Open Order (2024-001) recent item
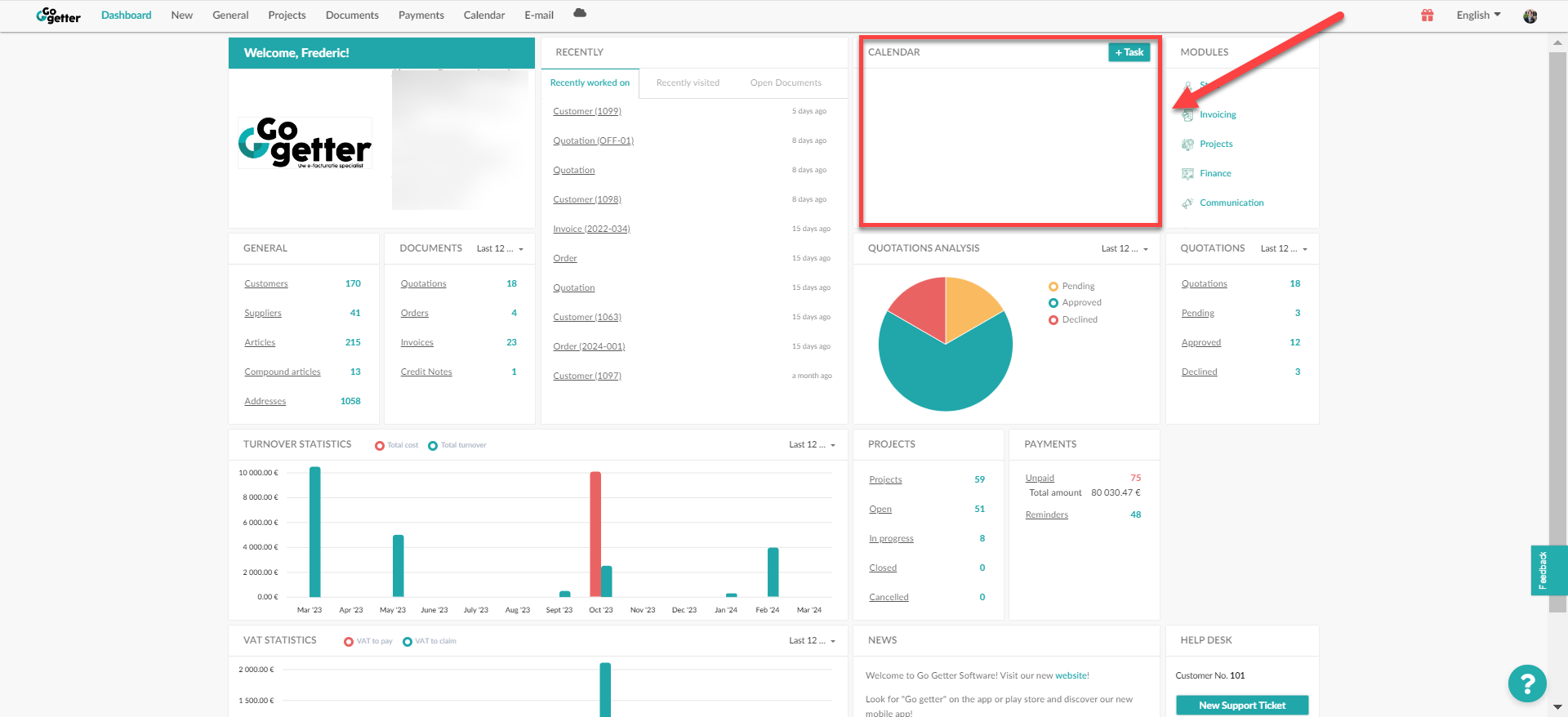 coord(589,347)
